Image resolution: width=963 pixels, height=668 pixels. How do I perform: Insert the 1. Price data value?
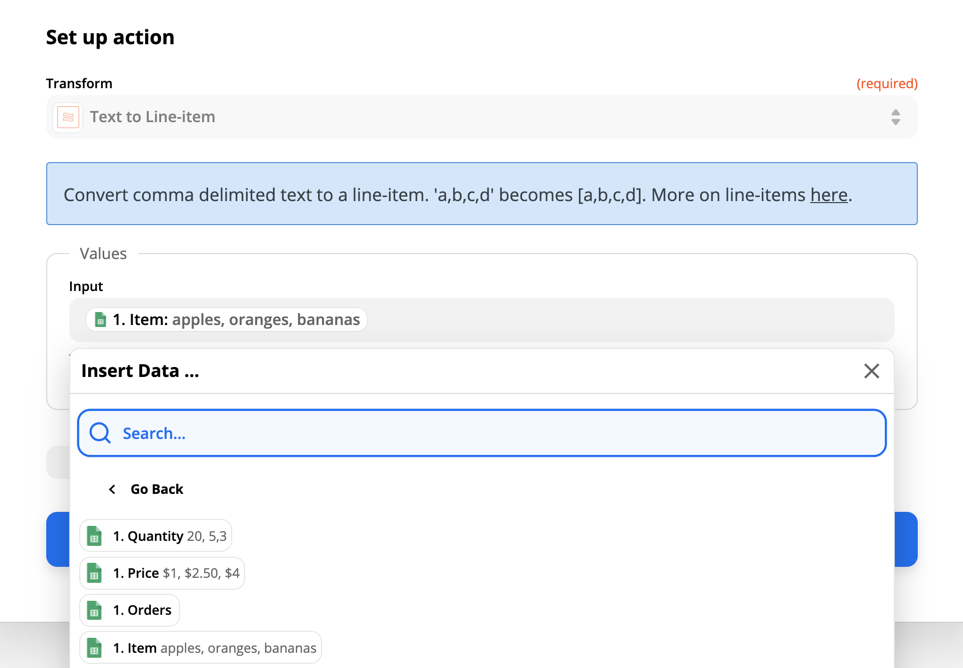(x=162, y=573)
